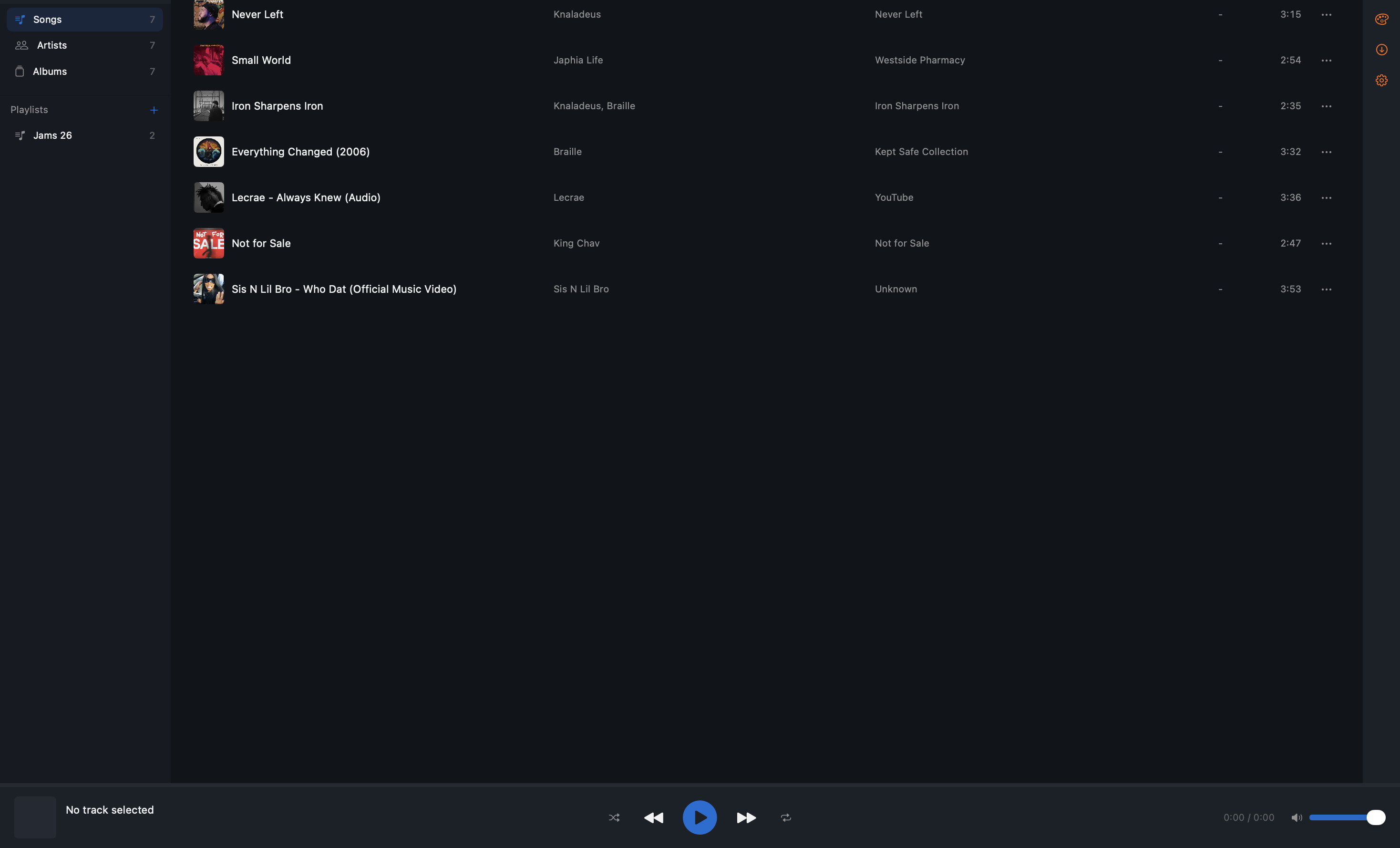Open the overflow menu for Never Left
The image size is (1400, 848).
tap(1327, 14)
